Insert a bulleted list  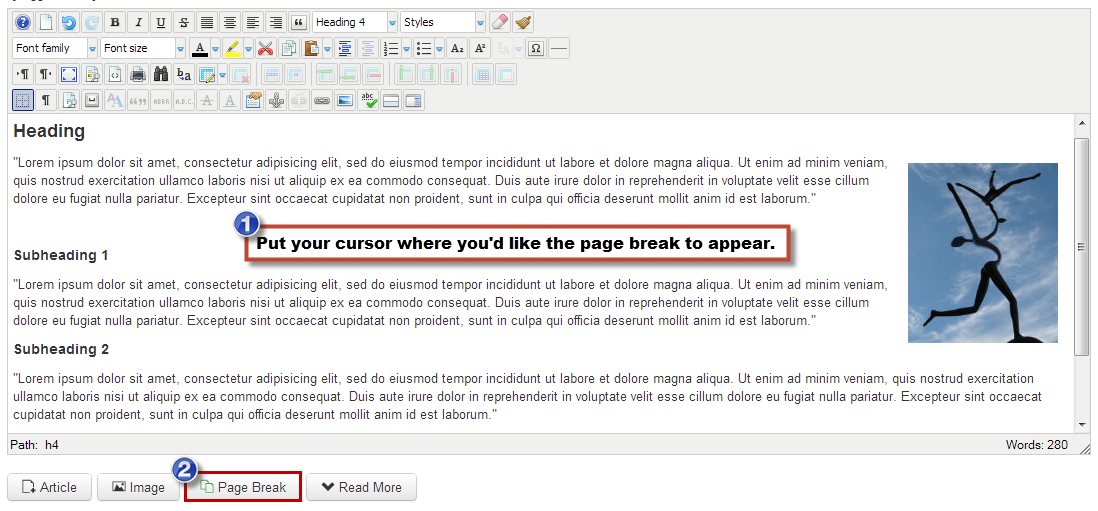(x=424, y=49)
